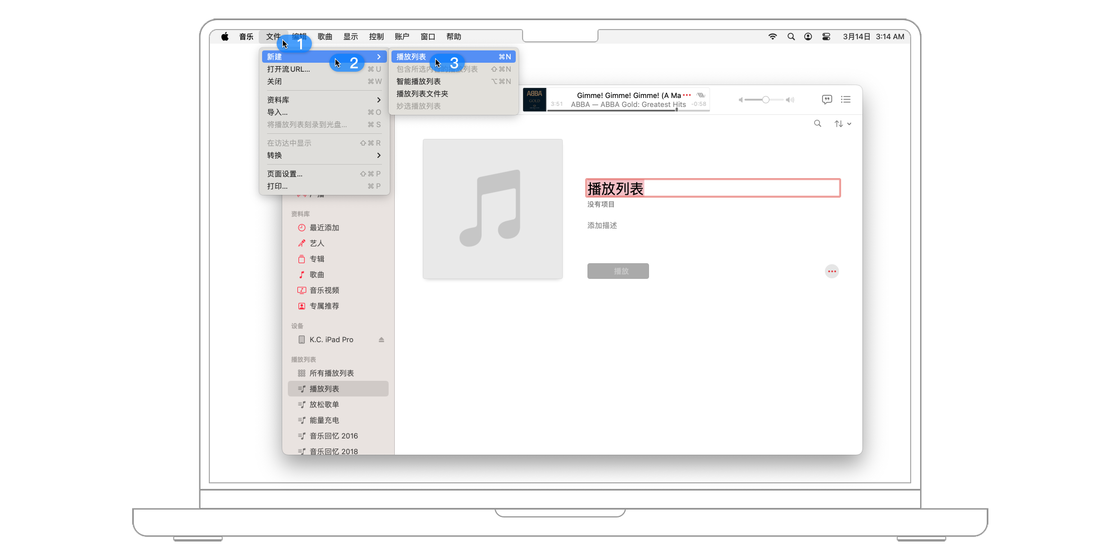This screenshot has width=1120, height=560.
Task: Open the sort order dropdown
Action: click(843, 124)
